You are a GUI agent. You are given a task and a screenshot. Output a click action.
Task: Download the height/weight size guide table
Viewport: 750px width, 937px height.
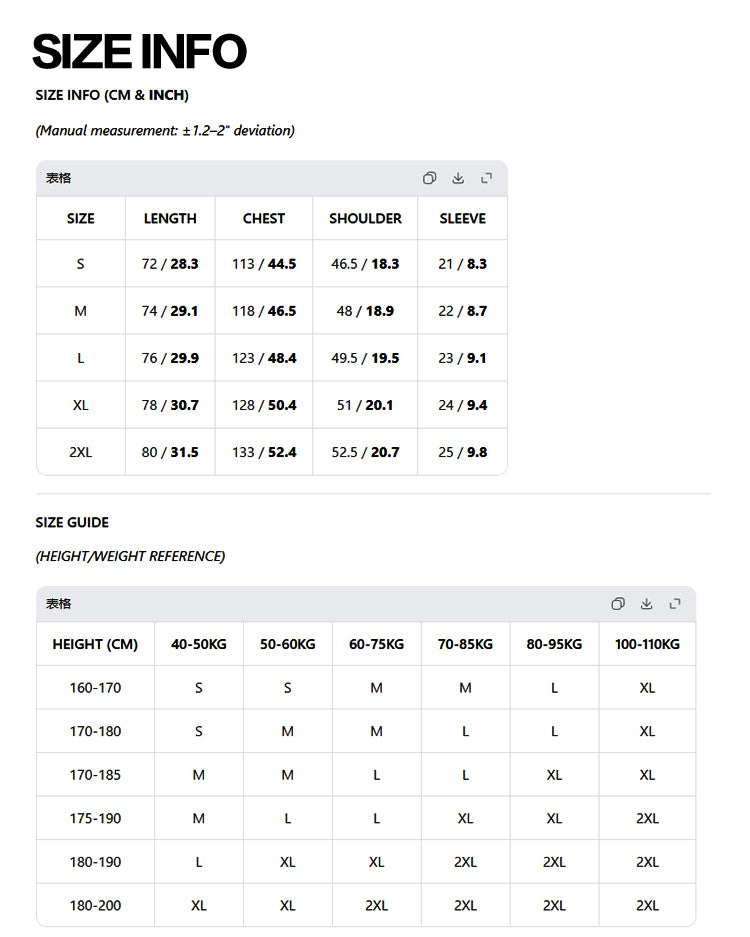click(647, 604)
